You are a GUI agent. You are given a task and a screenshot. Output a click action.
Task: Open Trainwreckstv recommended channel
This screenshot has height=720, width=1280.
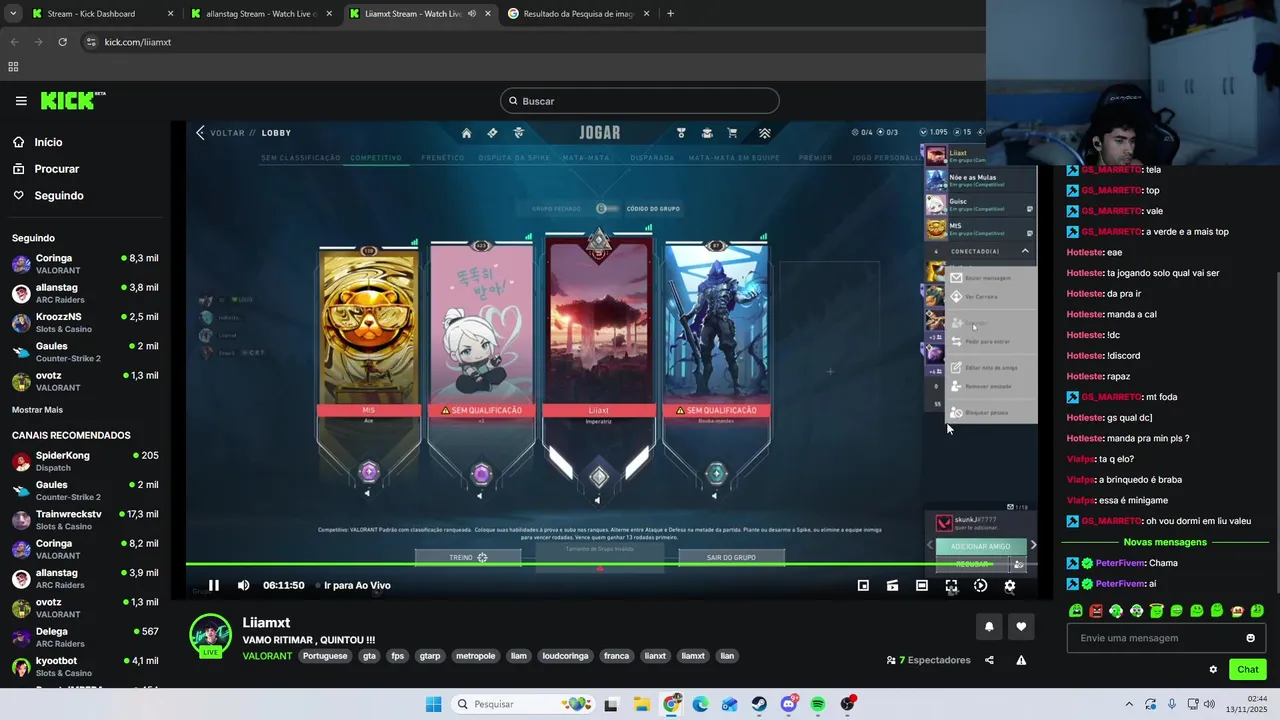[x=85, y=520]
